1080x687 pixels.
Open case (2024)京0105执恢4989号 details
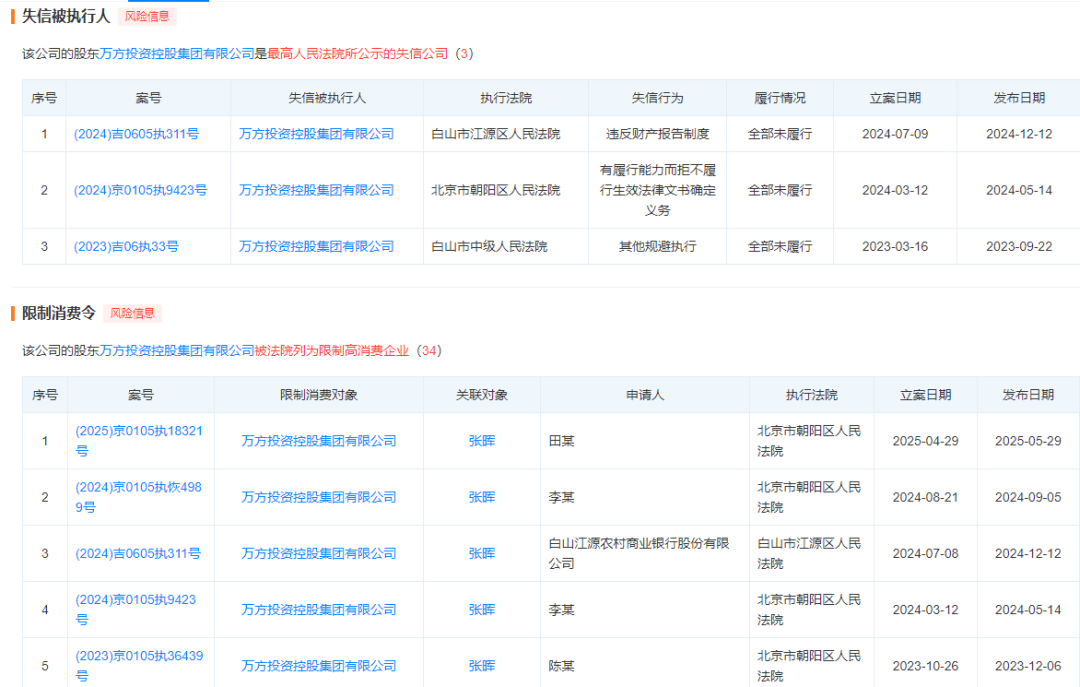[x=139, y=496]
